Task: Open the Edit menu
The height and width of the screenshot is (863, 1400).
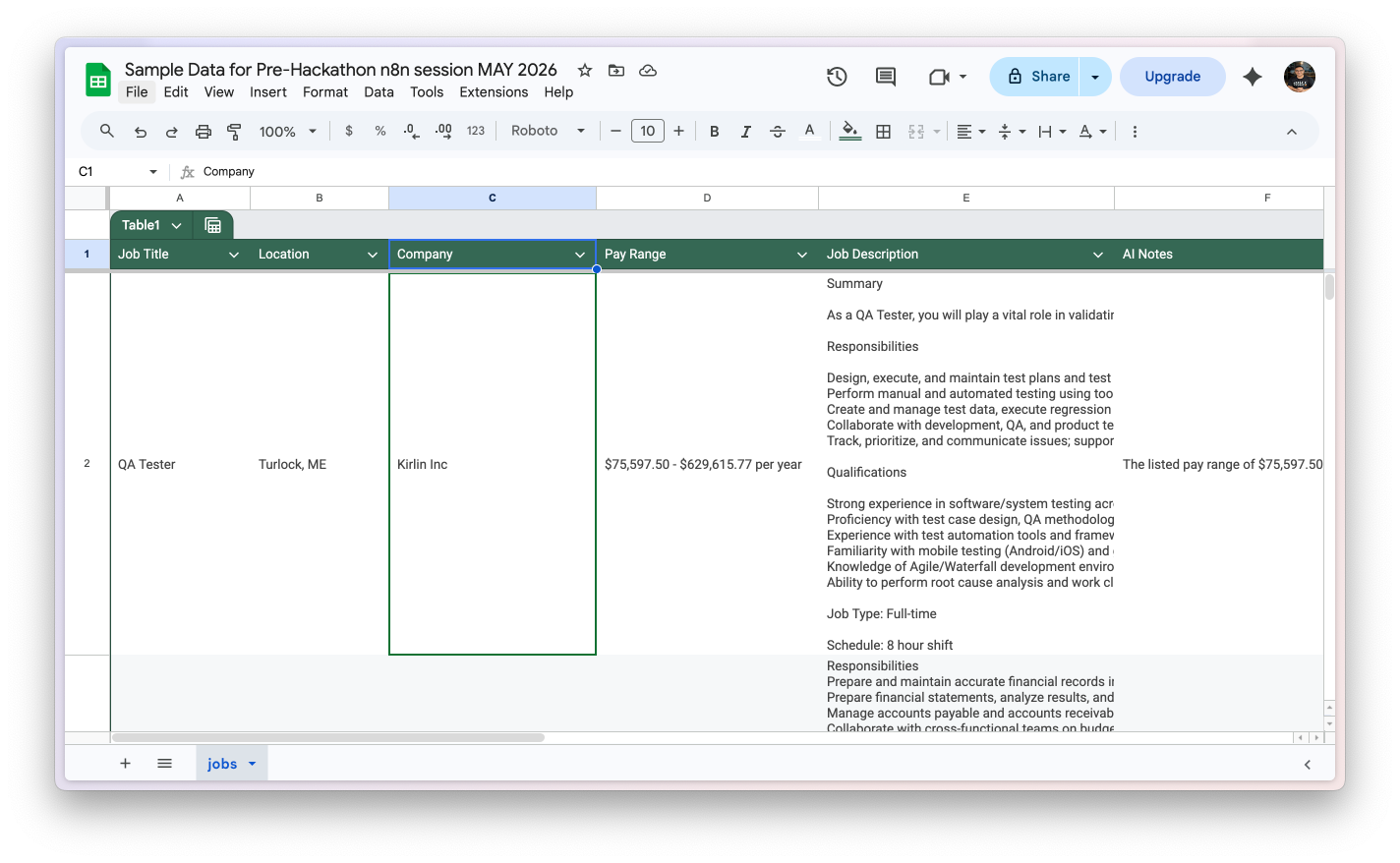Action: click(x=176, y=92)
